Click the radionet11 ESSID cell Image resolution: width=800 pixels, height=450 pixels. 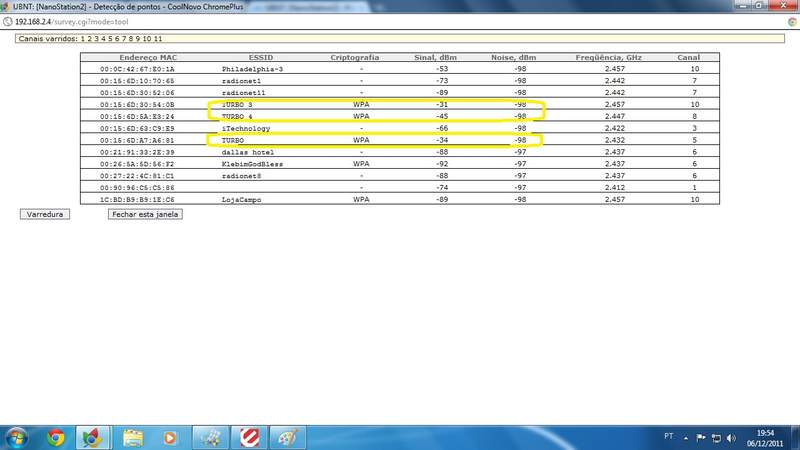coord(243,93)
